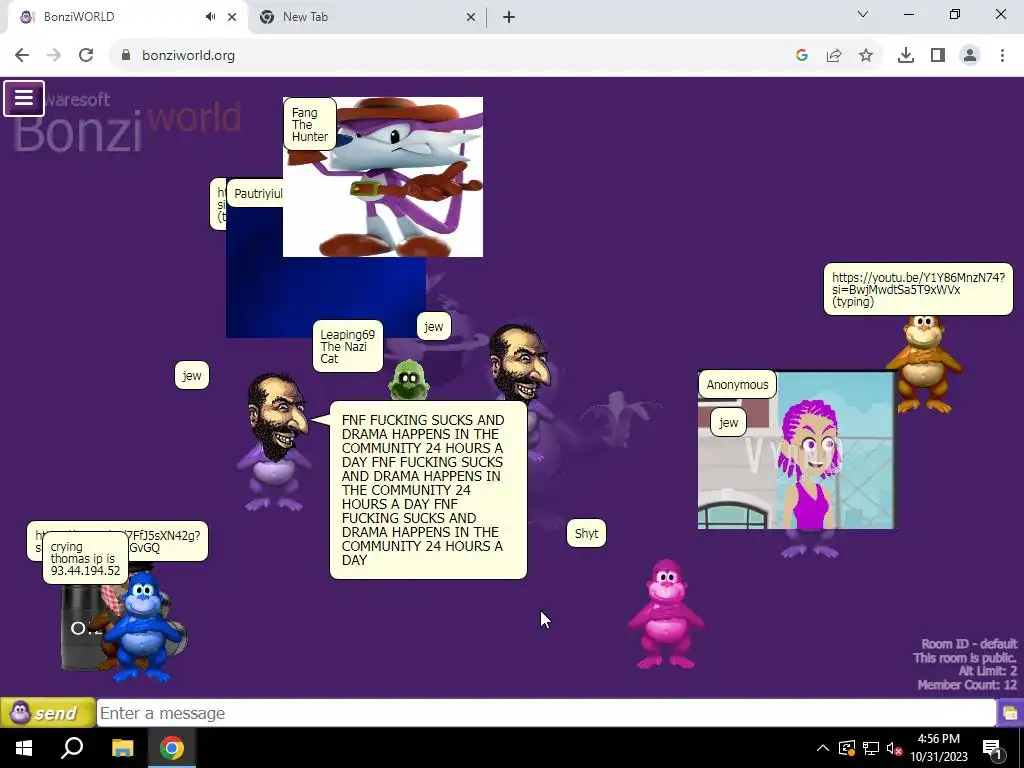1024x768 pixels.
Task: Close the BonziWORLD tab
Action: (232, 17)
